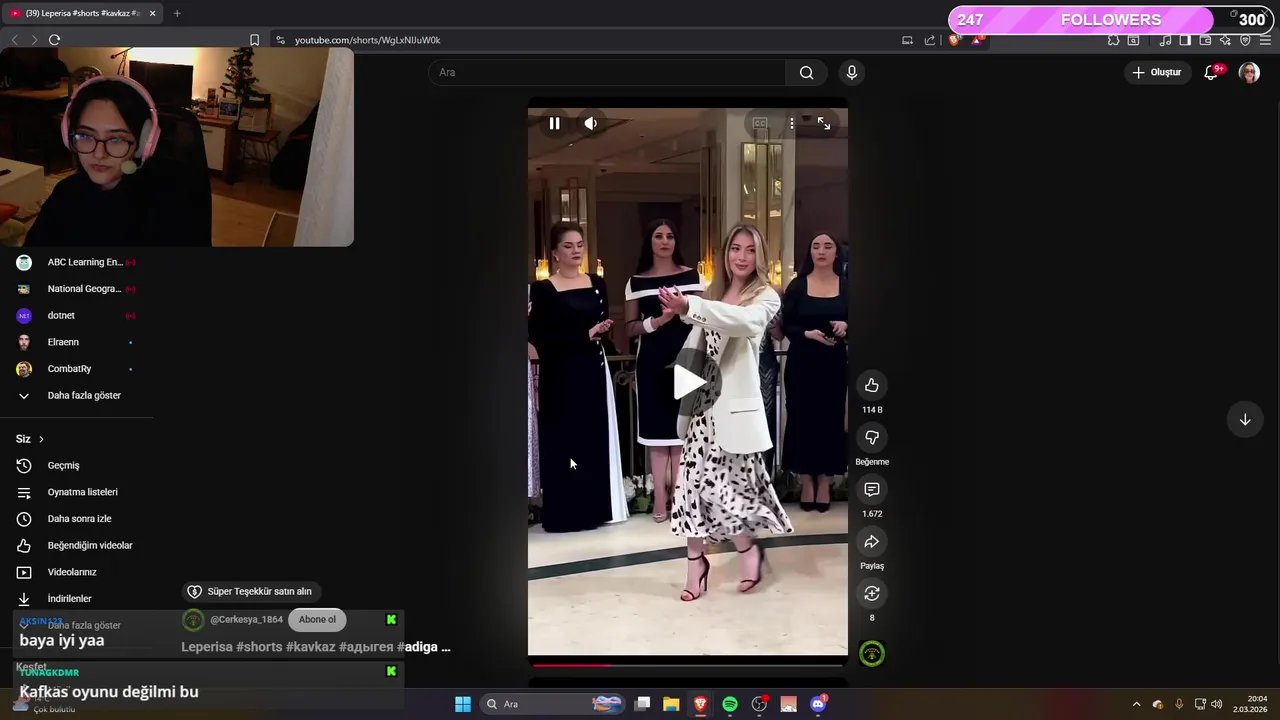Viewport: 1280px width, 720px height.
Task: Click the YouTube search magnifier button
Action: pos(806,72)
